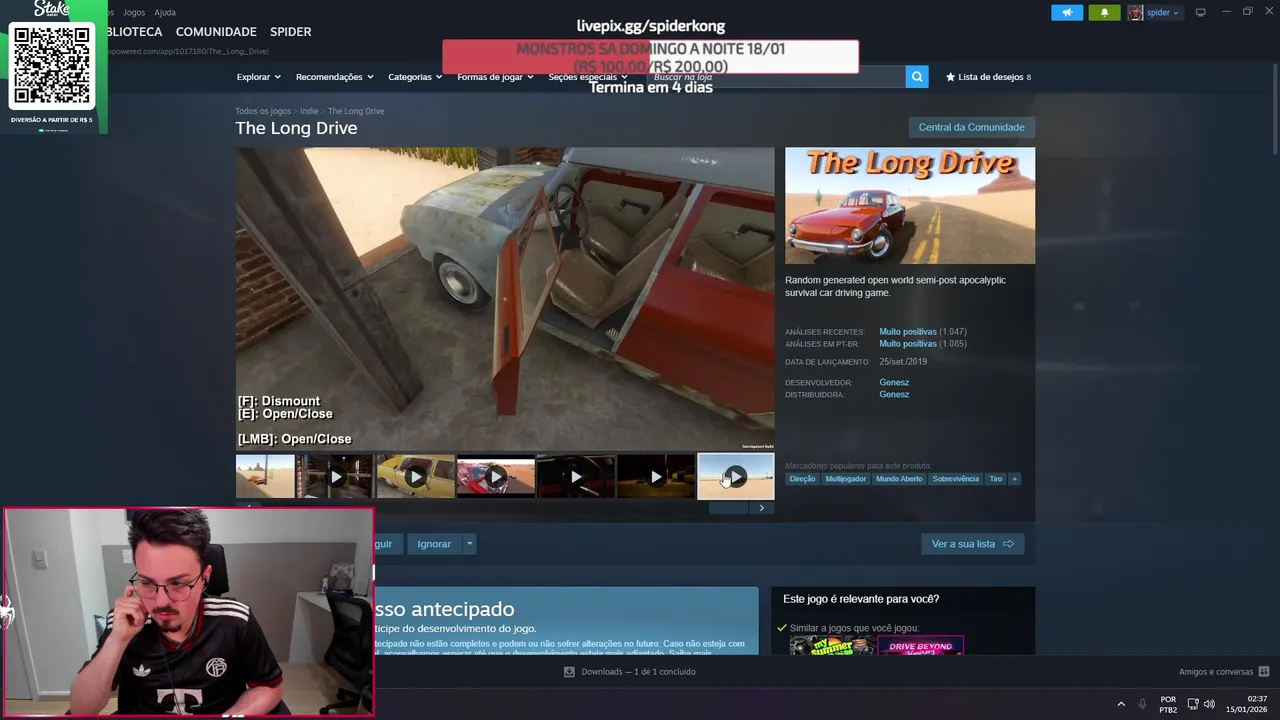The width and height of the screenshot is (1280, 720).
Task: Expand the Recomendações dropdown menu
Action: pos(334,77)
